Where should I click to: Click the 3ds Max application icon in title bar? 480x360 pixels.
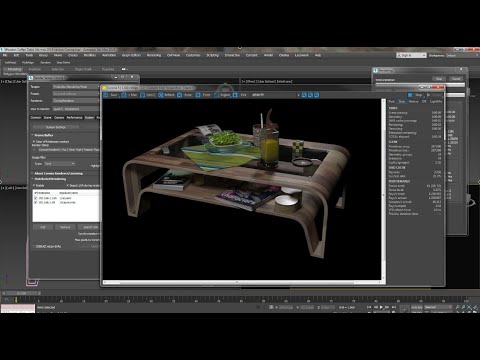[x=3, y=50]
